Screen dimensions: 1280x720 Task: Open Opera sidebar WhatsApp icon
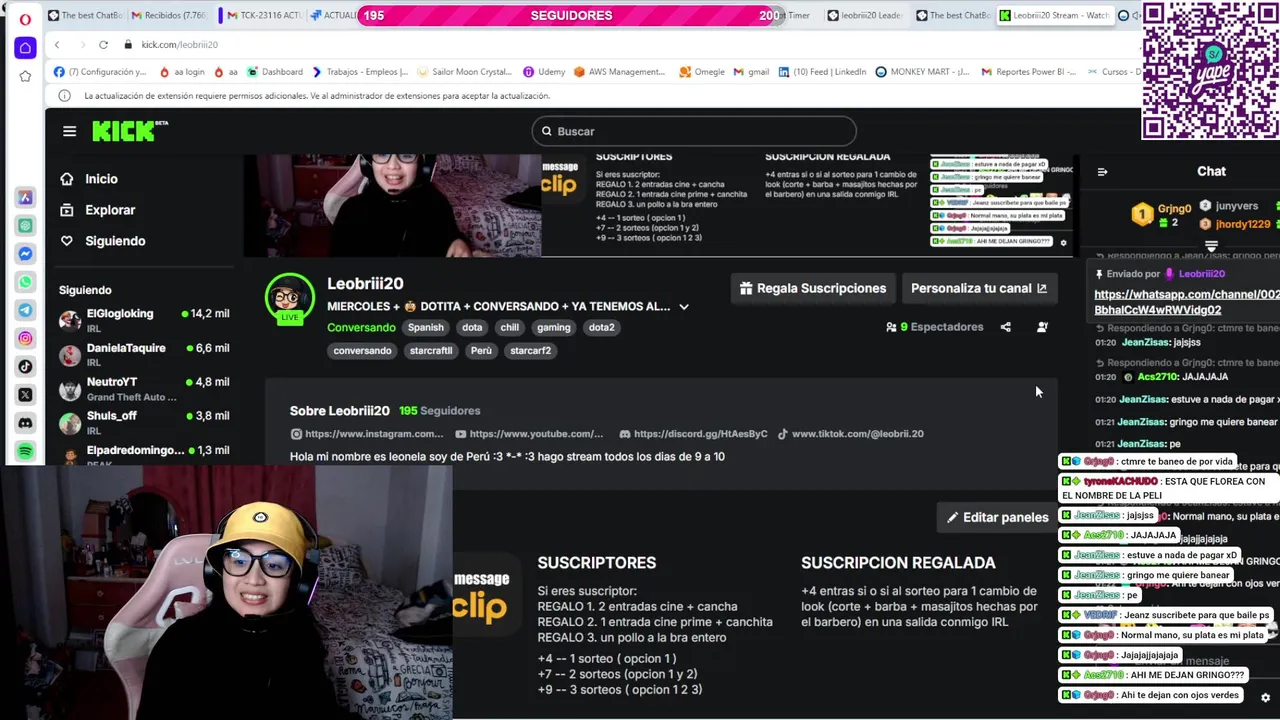[26, 282]
